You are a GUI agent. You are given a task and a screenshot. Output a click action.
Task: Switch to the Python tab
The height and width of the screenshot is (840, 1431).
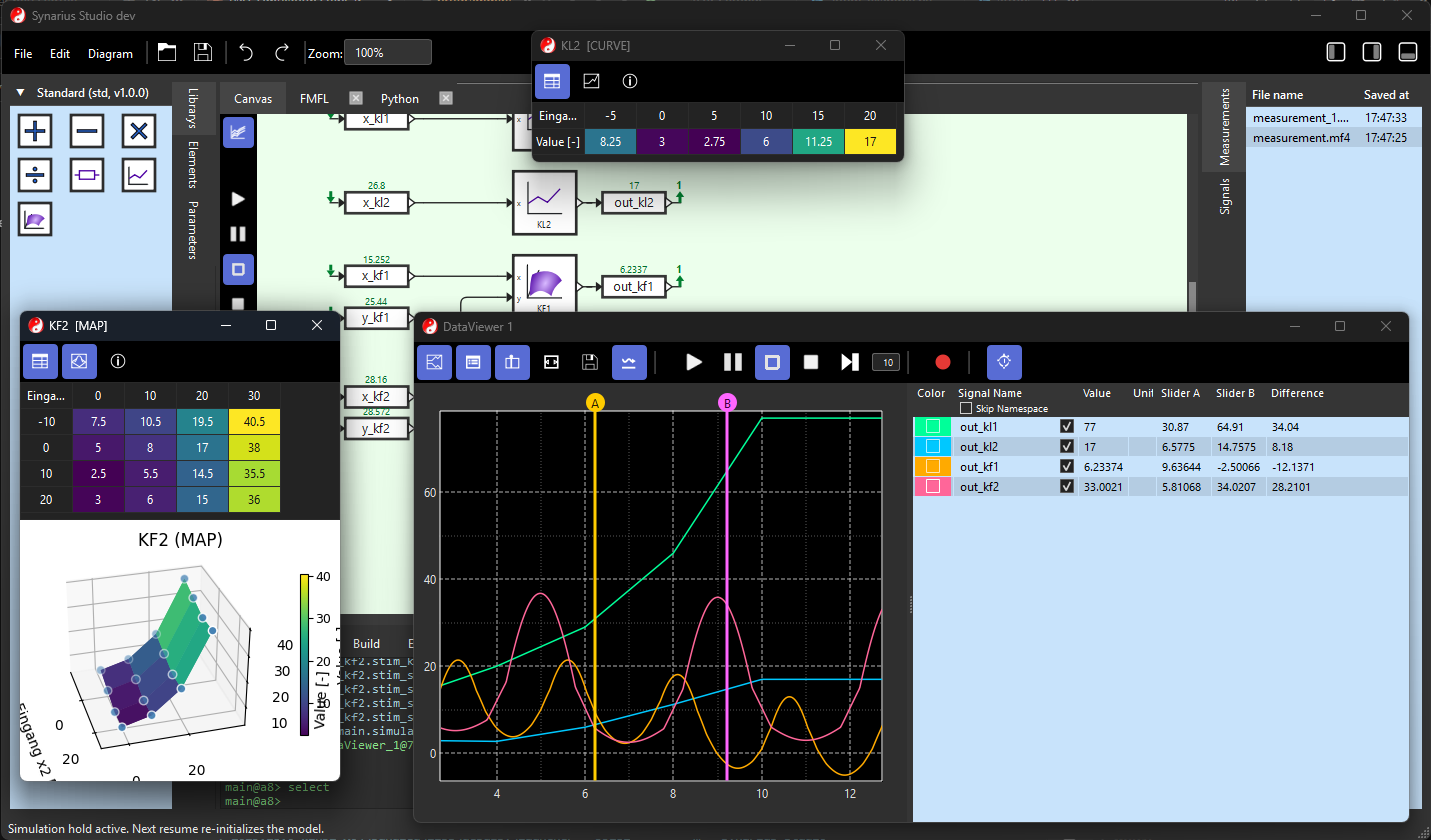(399, 98)
